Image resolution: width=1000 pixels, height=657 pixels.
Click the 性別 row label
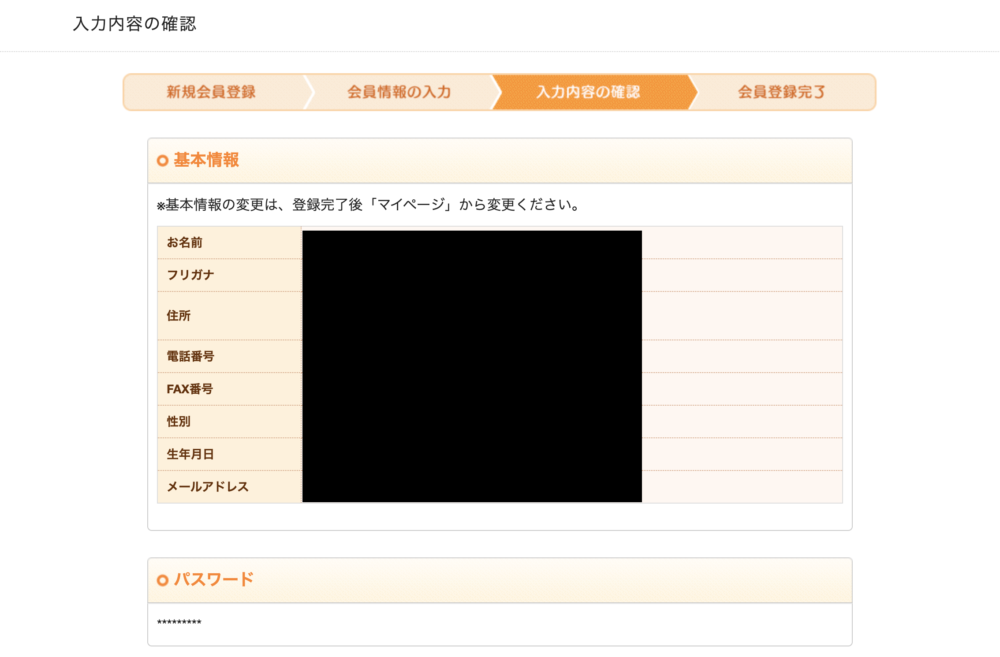point(179,422)
